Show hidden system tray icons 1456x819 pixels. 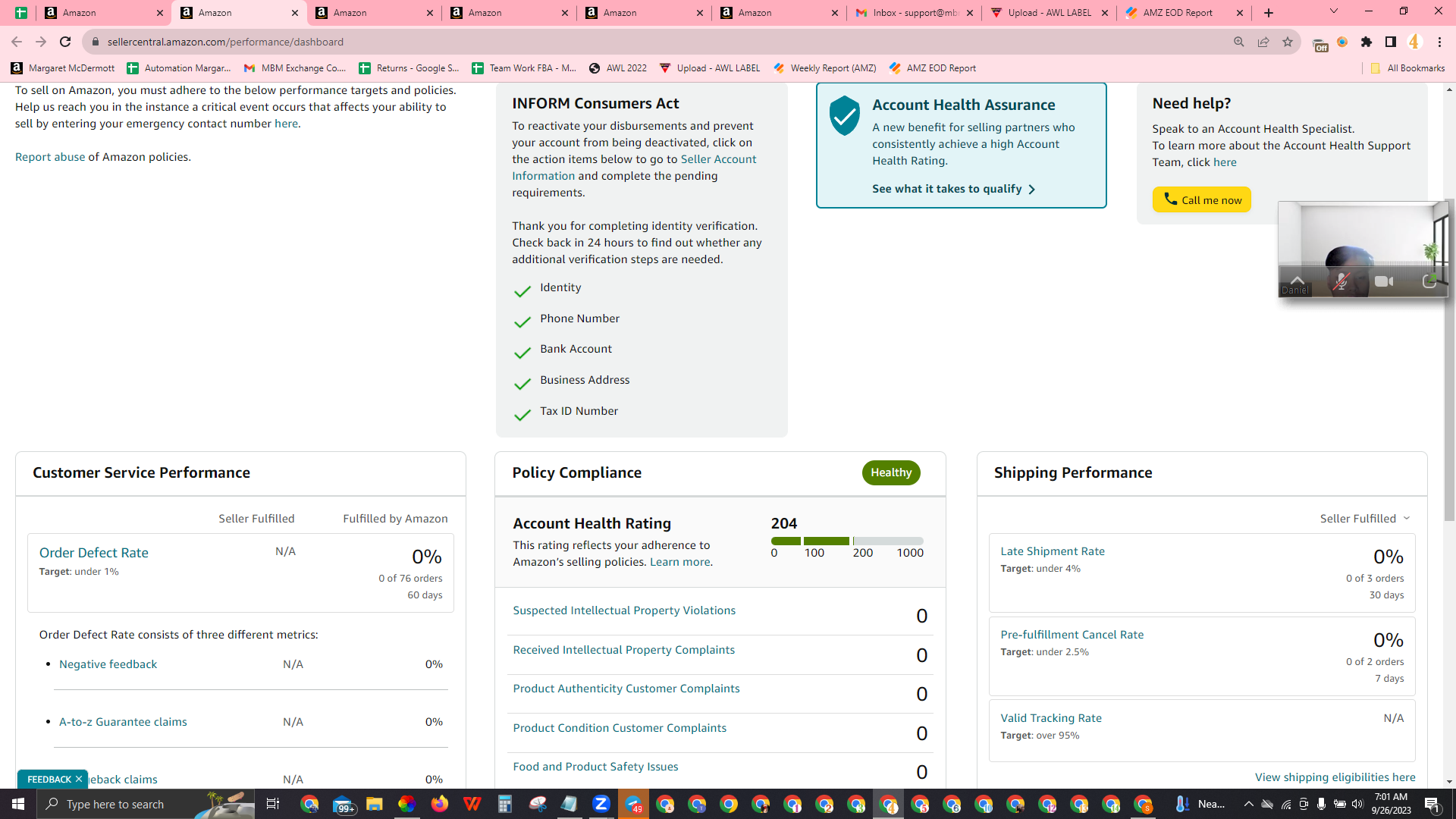1248,804
